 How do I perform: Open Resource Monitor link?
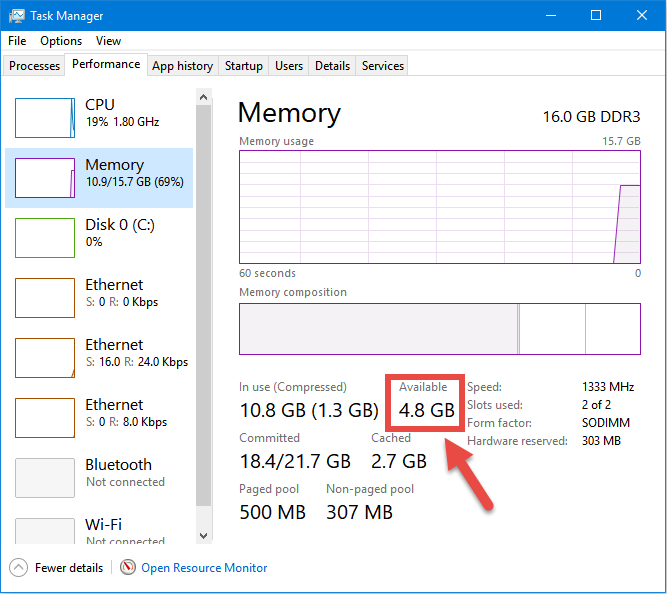pyautogui.click(x=204, y=568)
